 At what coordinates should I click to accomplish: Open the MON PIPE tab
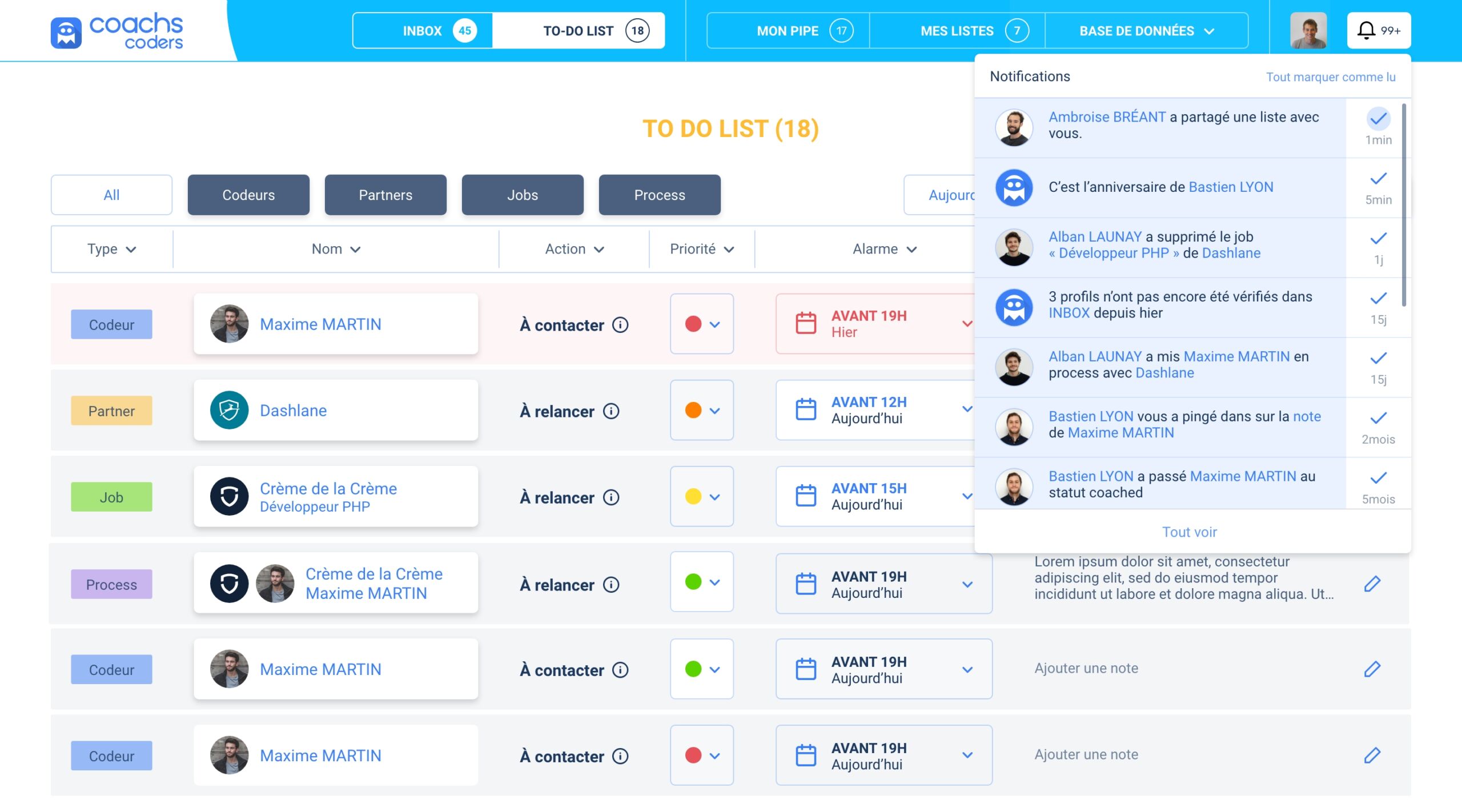pyautogui.click(x=788, y=31)
